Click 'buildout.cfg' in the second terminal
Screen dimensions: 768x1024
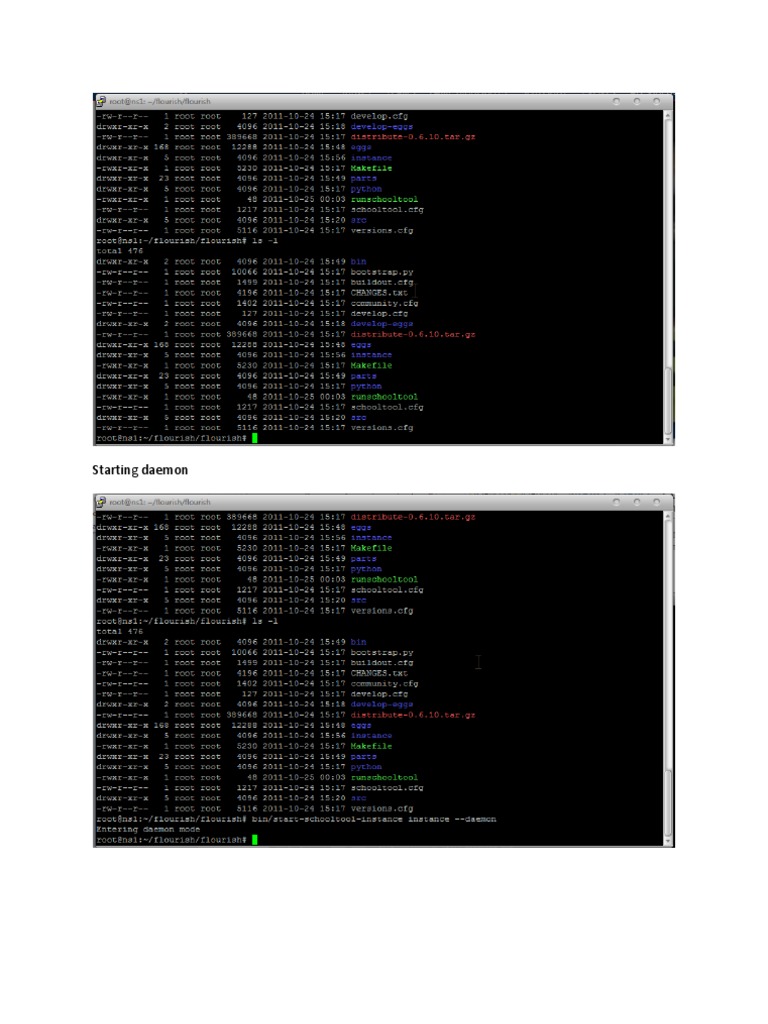pos(382,663)
